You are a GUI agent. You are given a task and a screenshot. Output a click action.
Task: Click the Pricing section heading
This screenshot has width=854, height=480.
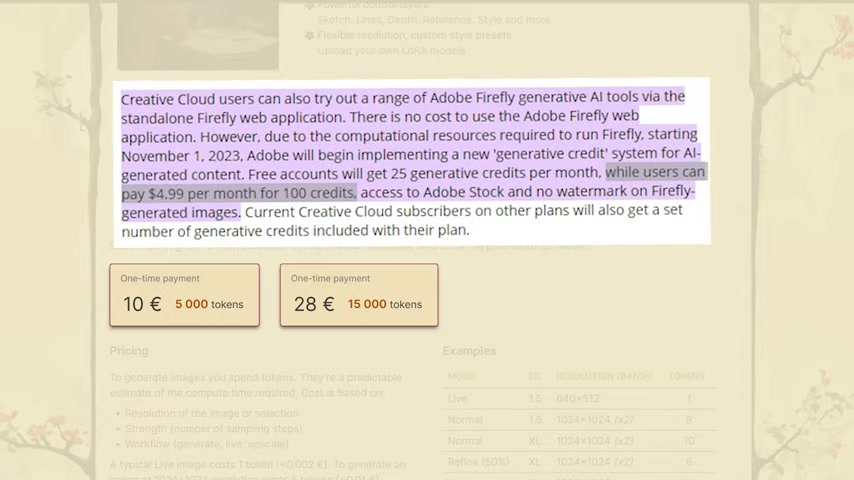[x=129, y=351]
